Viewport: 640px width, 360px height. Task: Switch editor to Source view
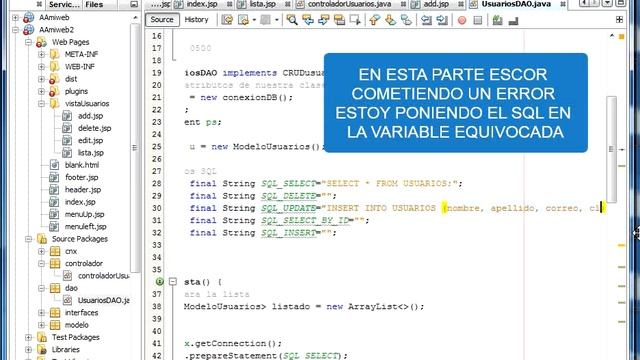162,20
